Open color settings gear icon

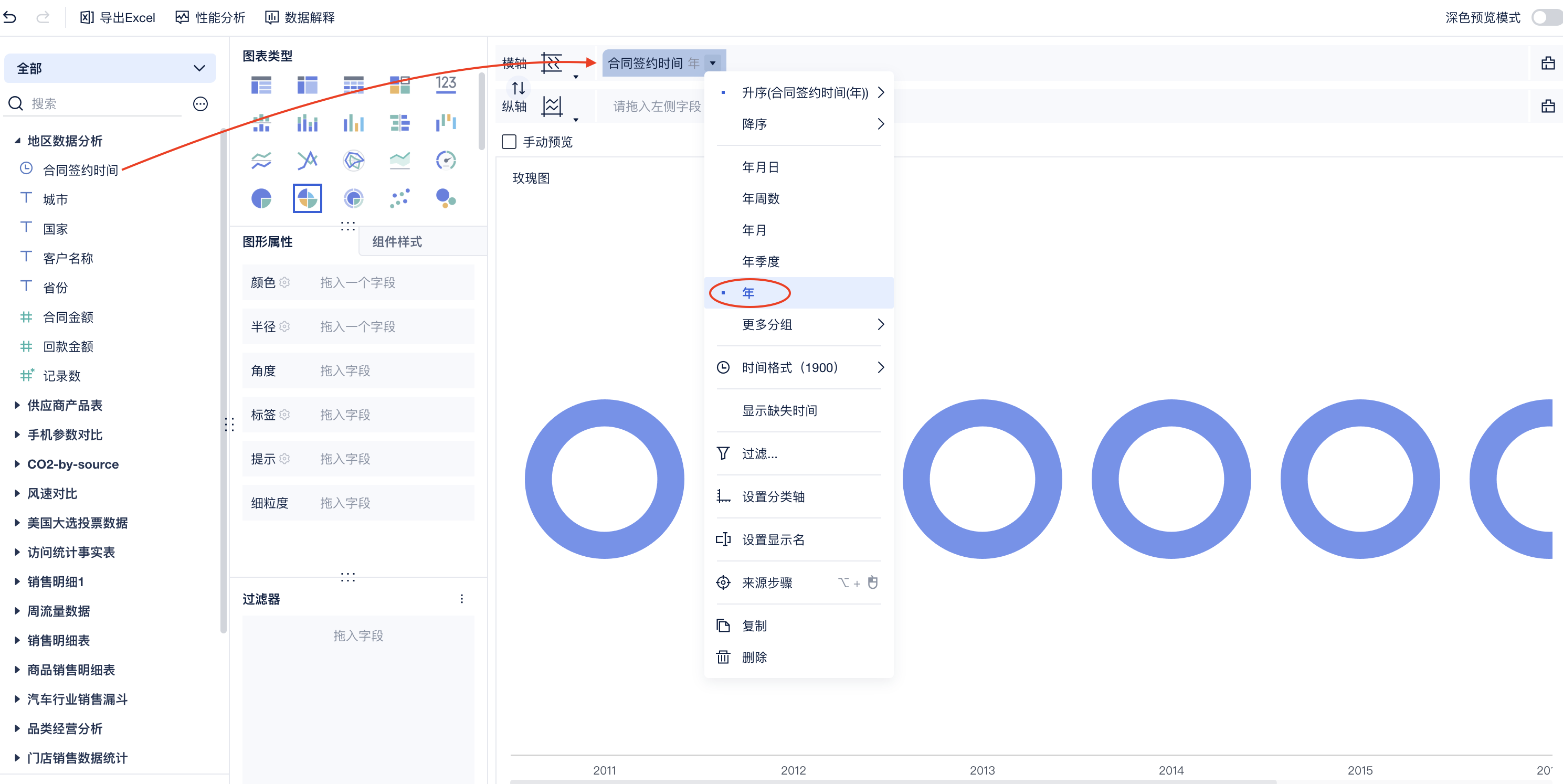pos(284,283)
